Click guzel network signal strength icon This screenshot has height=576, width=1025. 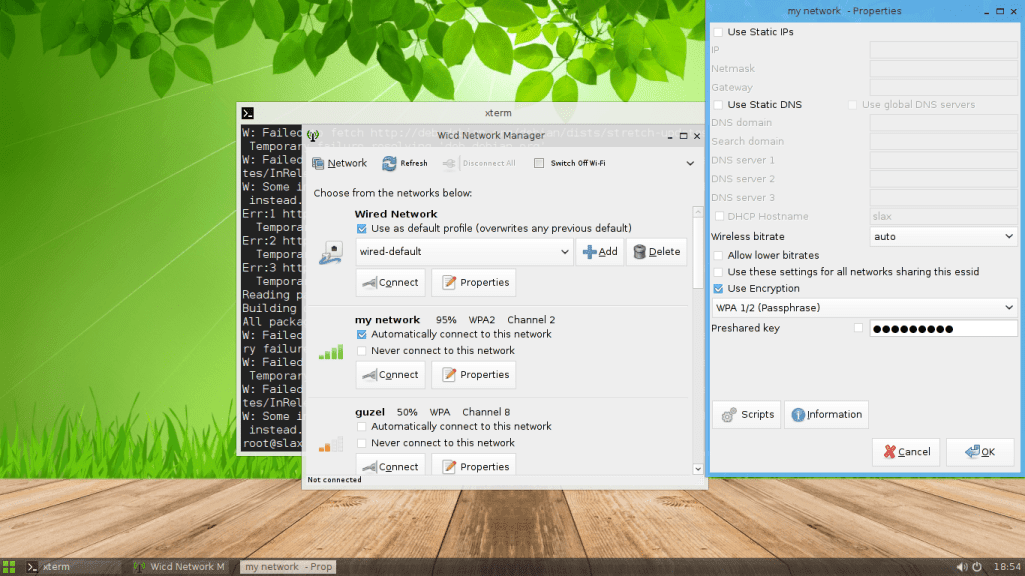click(x=331, y=445)
